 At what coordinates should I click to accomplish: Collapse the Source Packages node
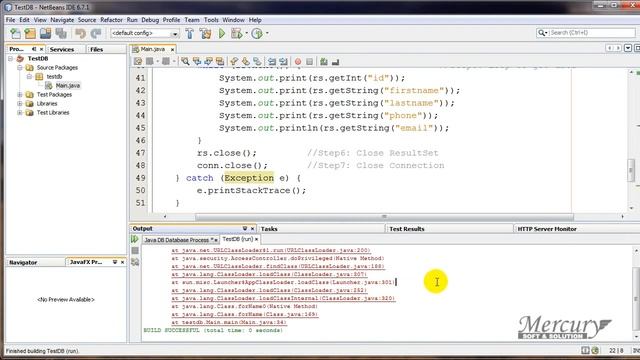tap(20, 67)
